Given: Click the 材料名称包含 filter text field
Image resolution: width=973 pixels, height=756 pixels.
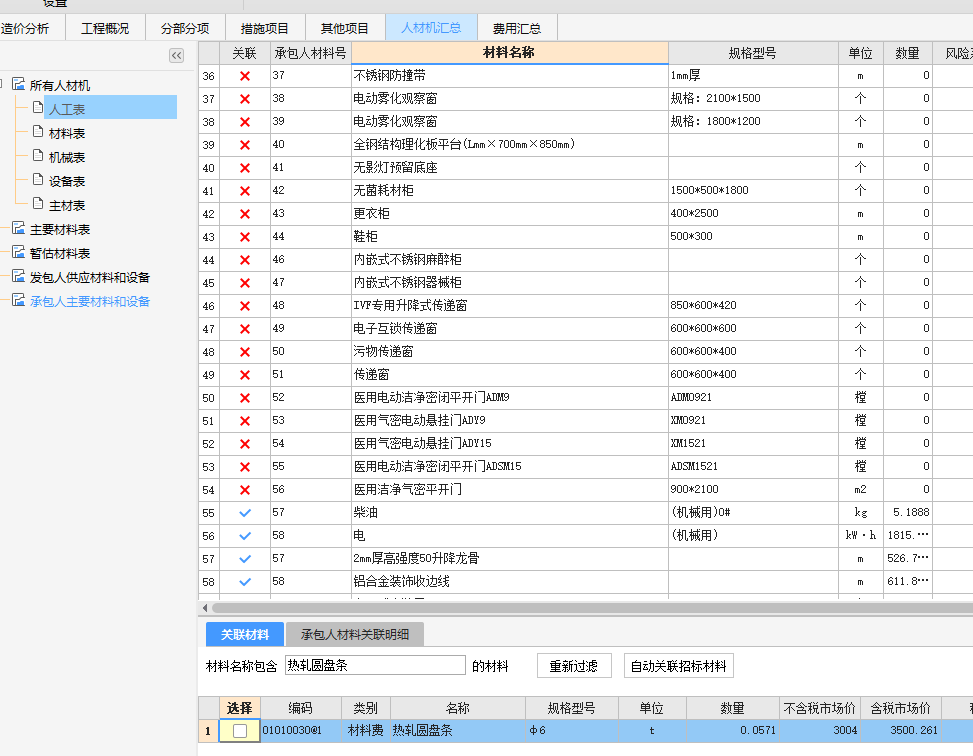Looking at the screenshot, I should [x=375, y=665].
